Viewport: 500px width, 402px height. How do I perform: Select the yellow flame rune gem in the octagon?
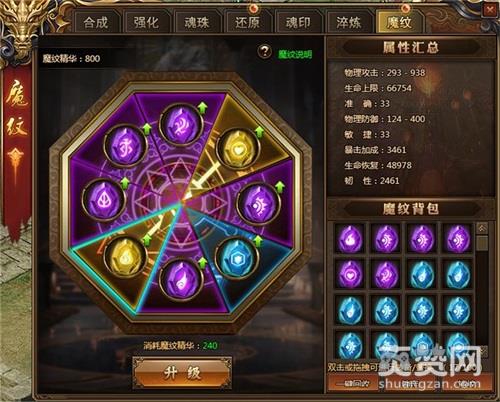(x=125, y=257)
